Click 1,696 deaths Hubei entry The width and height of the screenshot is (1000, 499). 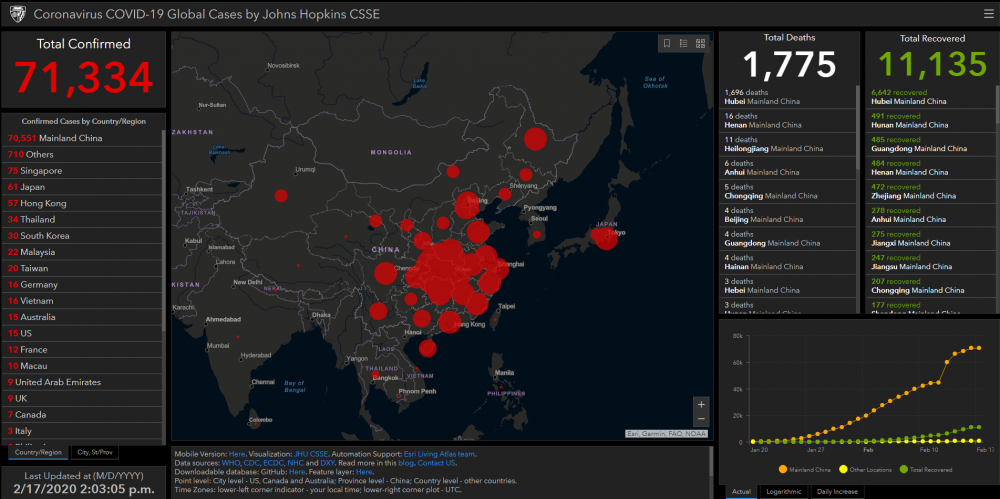point(788,97)
